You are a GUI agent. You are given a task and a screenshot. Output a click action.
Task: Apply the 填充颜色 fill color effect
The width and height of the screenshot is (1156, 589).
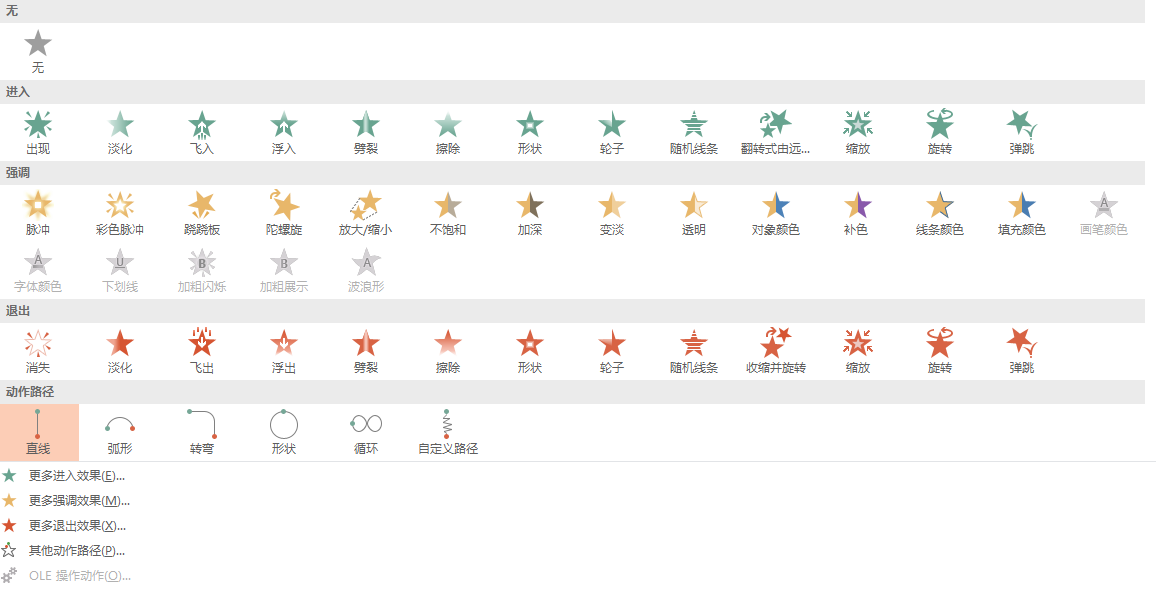tap(1021, 214)
